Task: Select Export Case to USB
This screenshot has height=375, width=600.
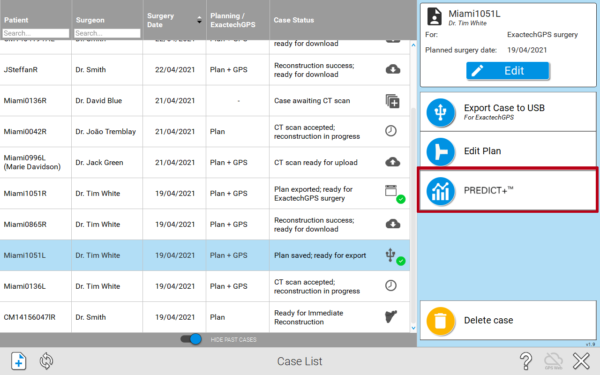Action: tap(508, 112)
